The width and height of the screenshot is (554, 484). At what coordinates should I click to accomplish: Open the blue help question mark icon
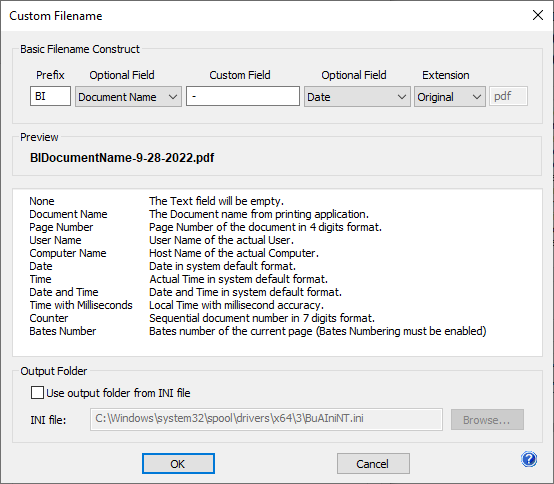point(529,459)
